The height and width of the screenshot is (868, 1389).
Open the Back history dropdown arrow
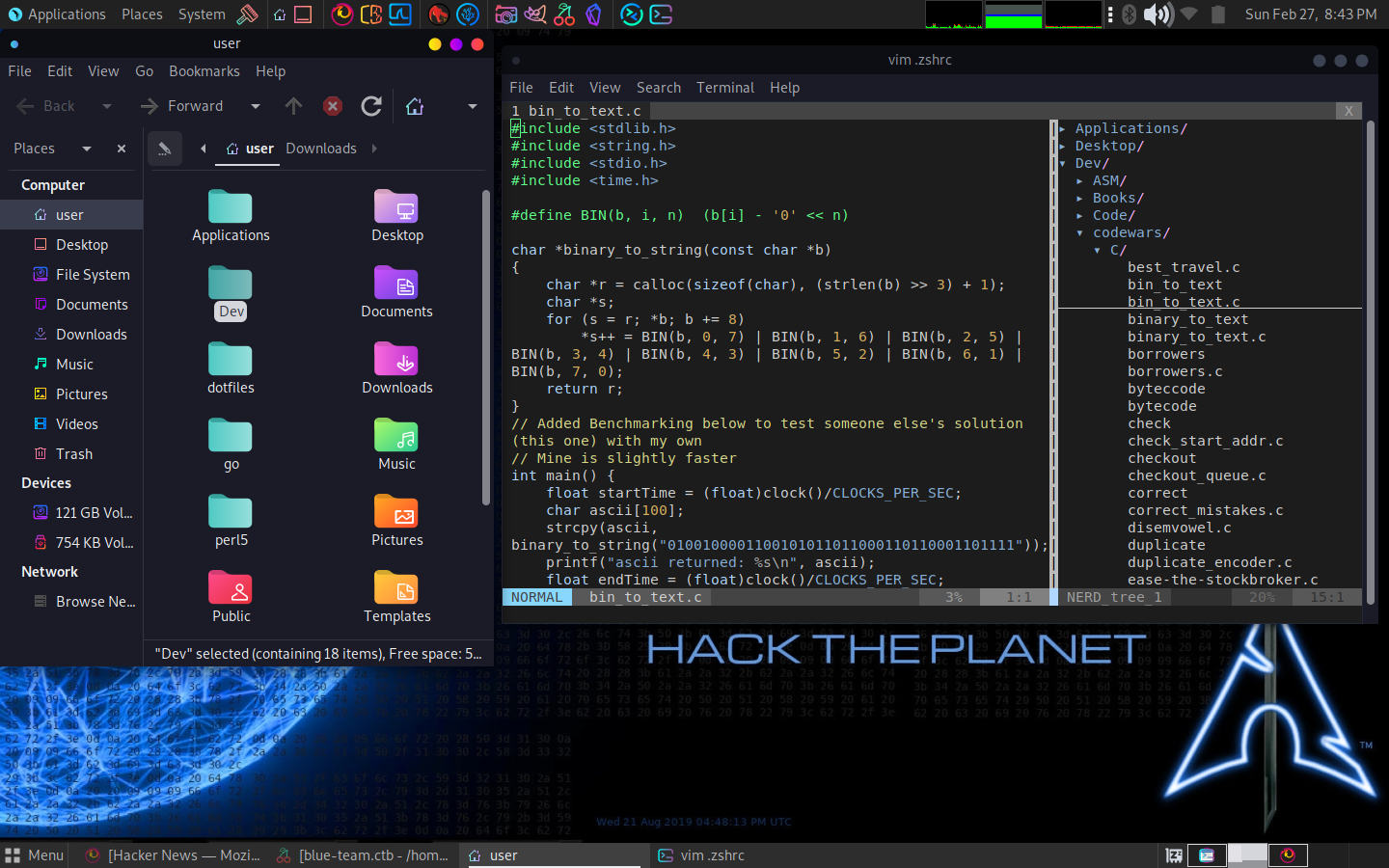tap(106, 106)
